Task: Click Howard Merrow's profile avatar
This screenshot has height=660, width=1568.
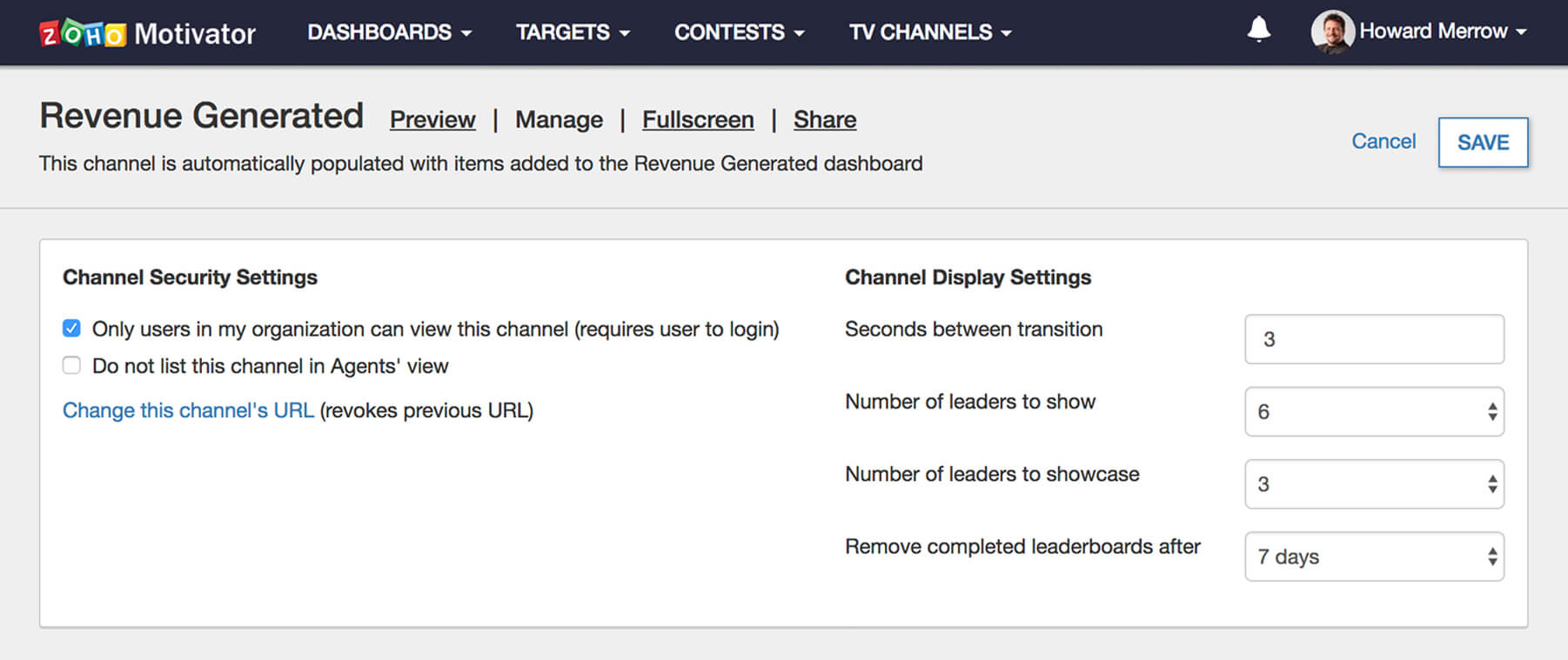Action: click(1332, 32)
